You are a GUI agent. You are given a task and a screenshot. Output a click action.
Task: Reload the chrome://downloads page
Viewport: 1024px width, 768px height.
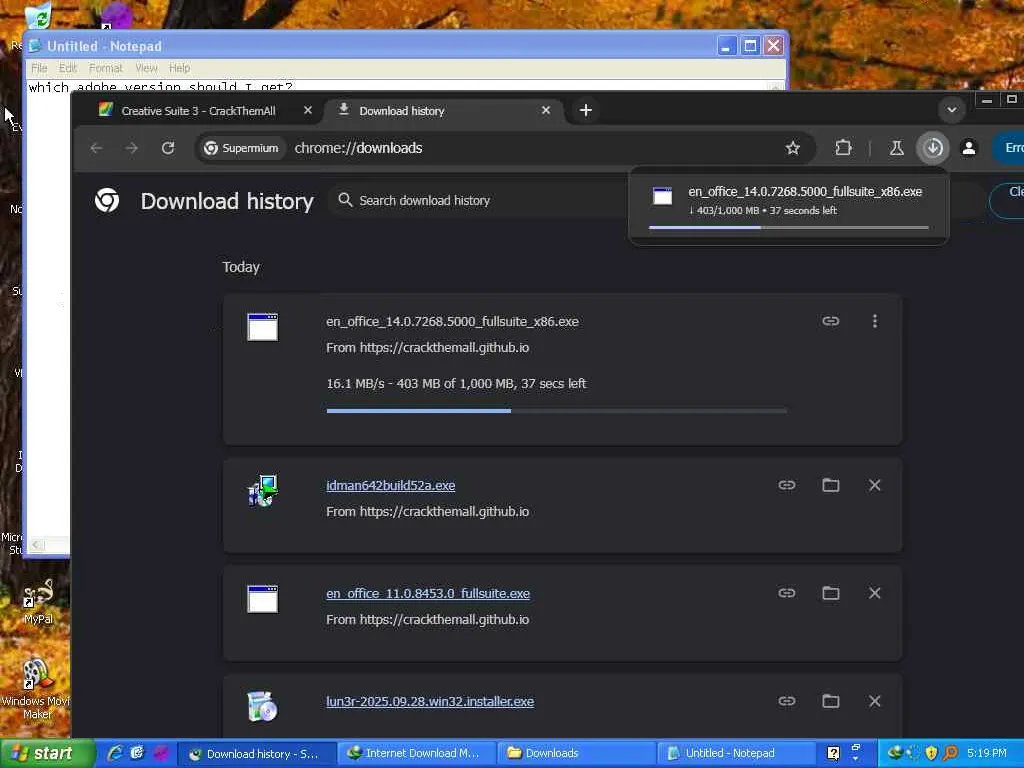[168, 148]
